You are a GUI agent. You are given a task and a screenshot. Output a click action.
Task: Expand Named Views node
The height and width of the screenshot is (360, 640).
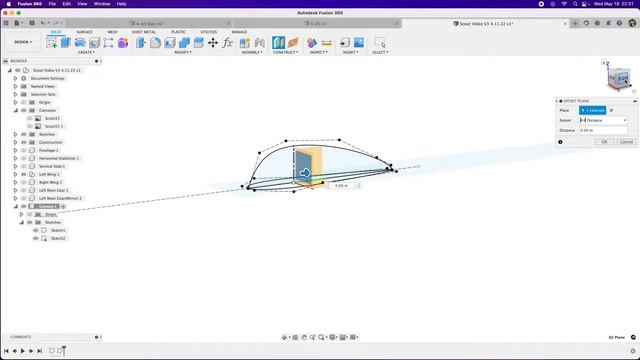click(x=16, y=87)
